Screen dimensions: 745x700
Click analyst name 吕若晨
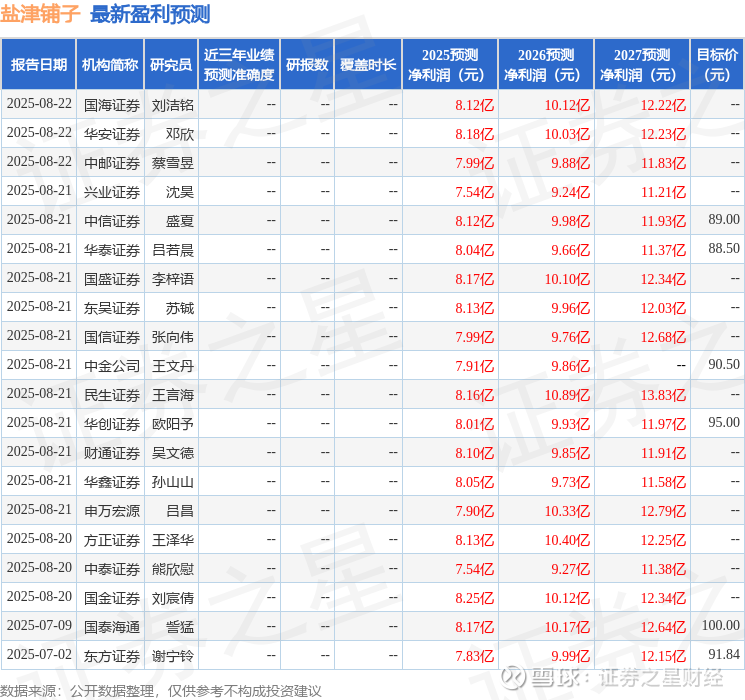173,250
